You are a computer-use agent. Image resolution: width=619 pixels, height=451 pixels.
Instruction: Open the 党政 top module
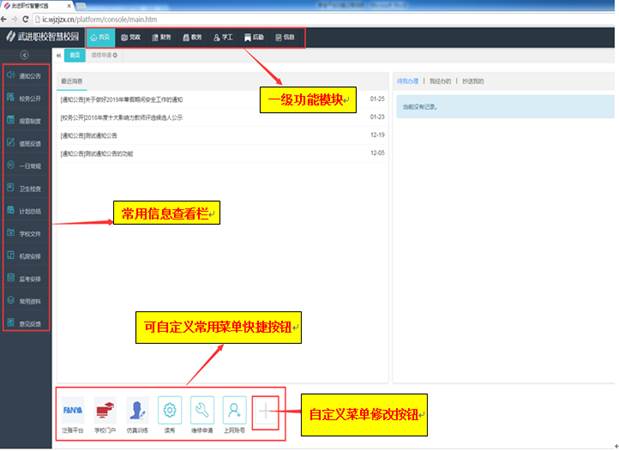tap(131, 38)
